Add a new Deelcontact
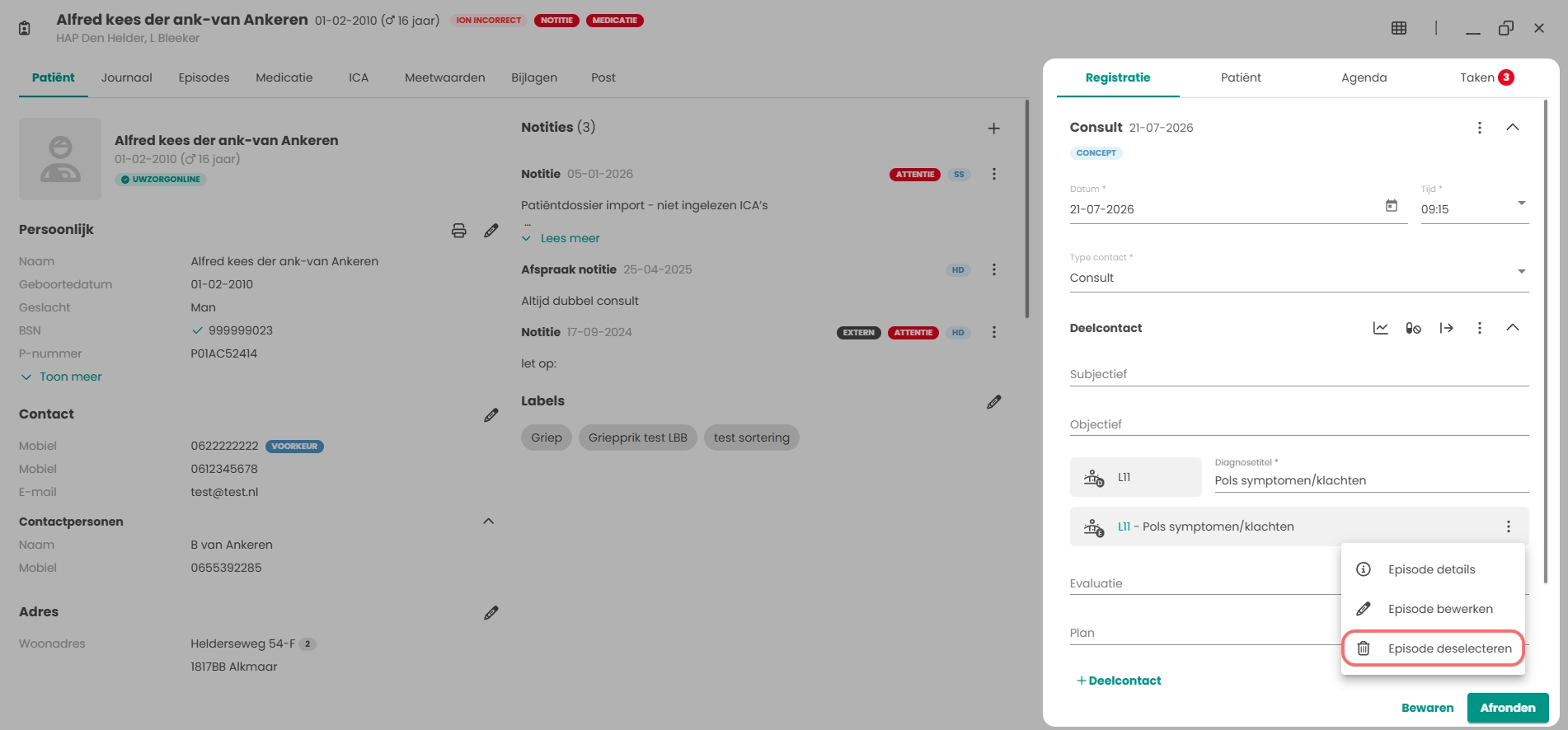The image size is (1568, 730). pyautogui.click(x=1119, y=681)
